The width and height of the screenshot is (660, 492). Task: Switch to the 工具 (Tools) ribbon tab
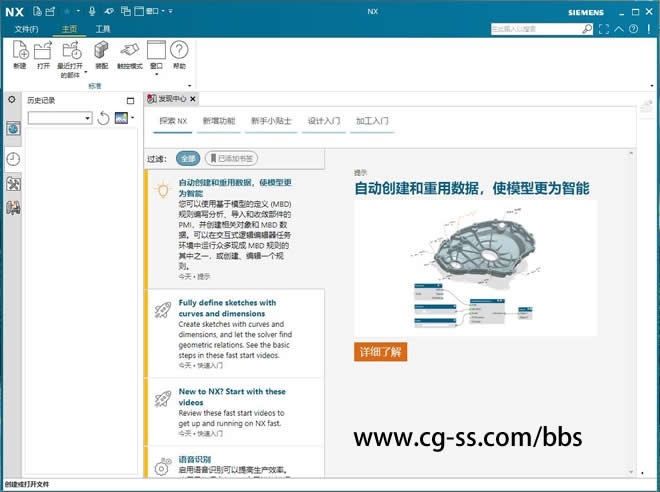(x=103, y=29)
